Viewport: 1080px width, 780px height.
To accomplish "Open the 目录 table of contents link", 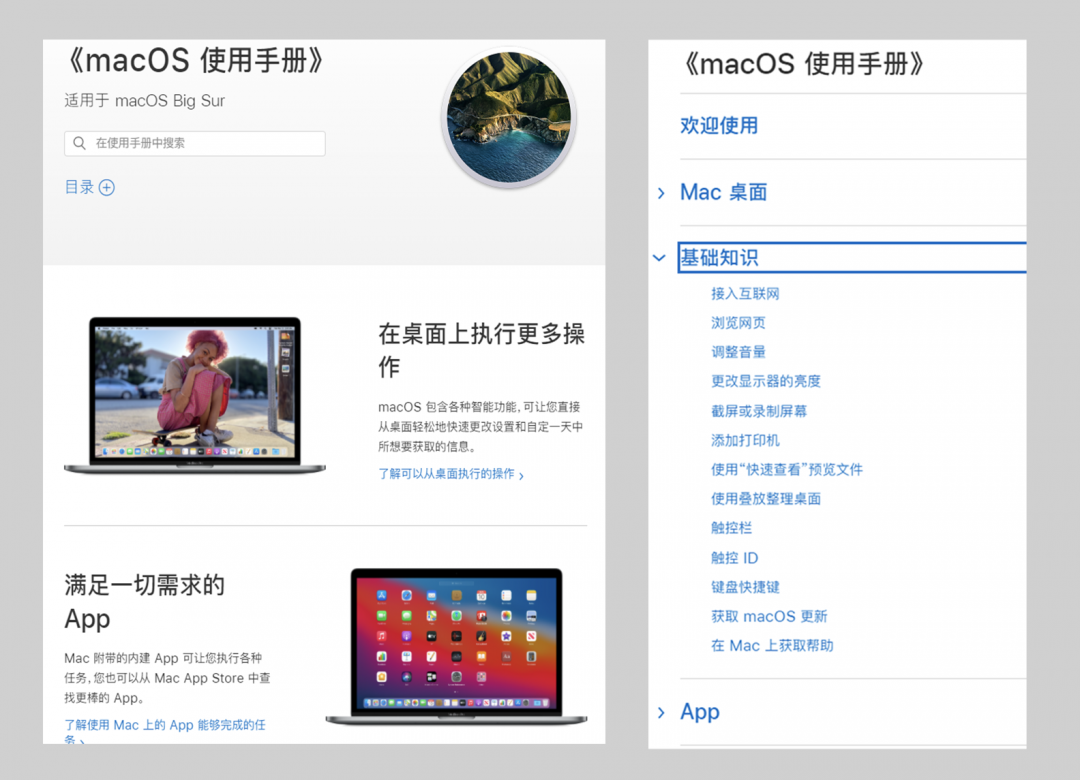I will point(79,187).
